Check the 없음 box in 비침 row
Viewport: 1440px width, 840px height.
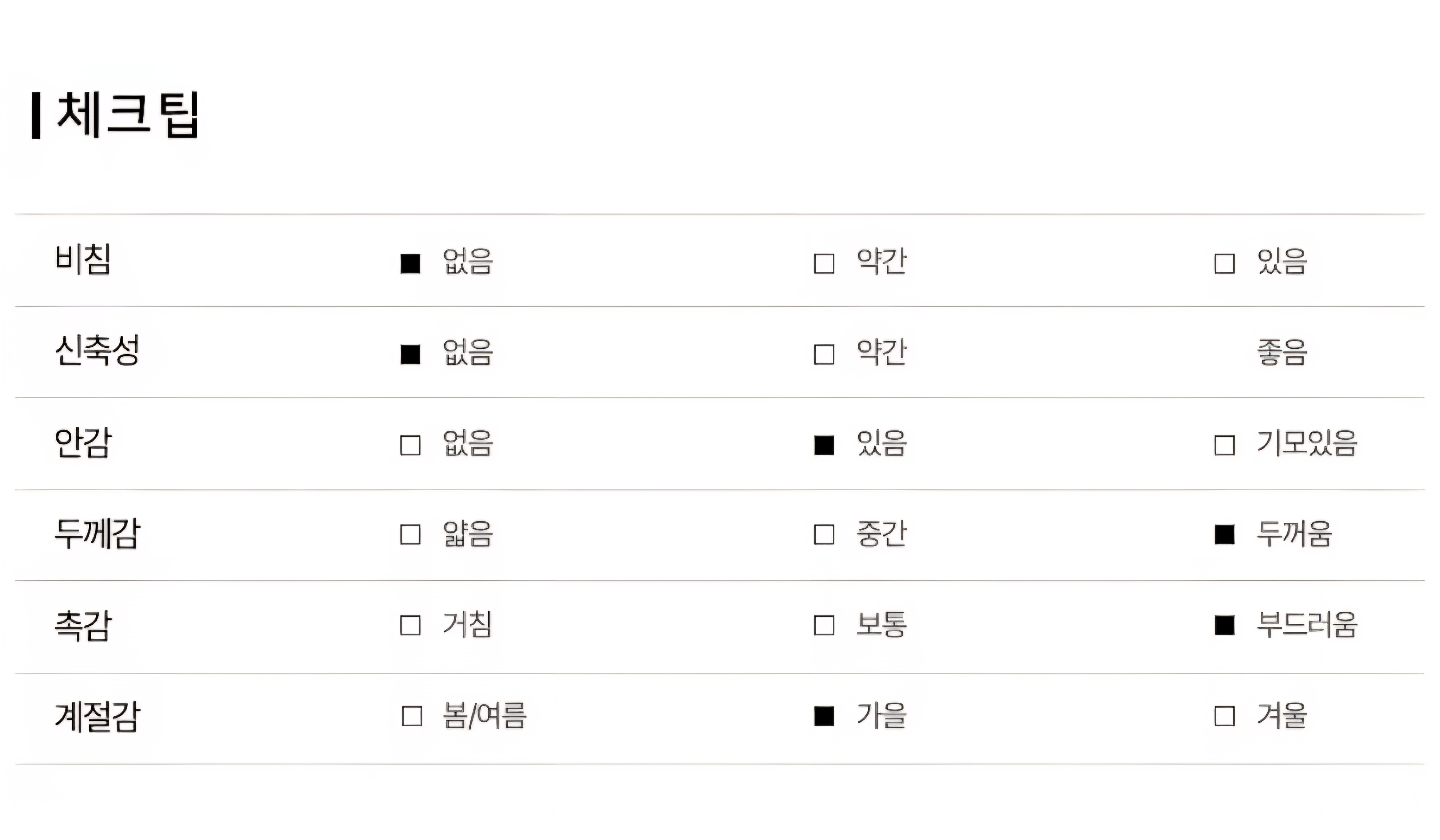click(x=410, y=263)
